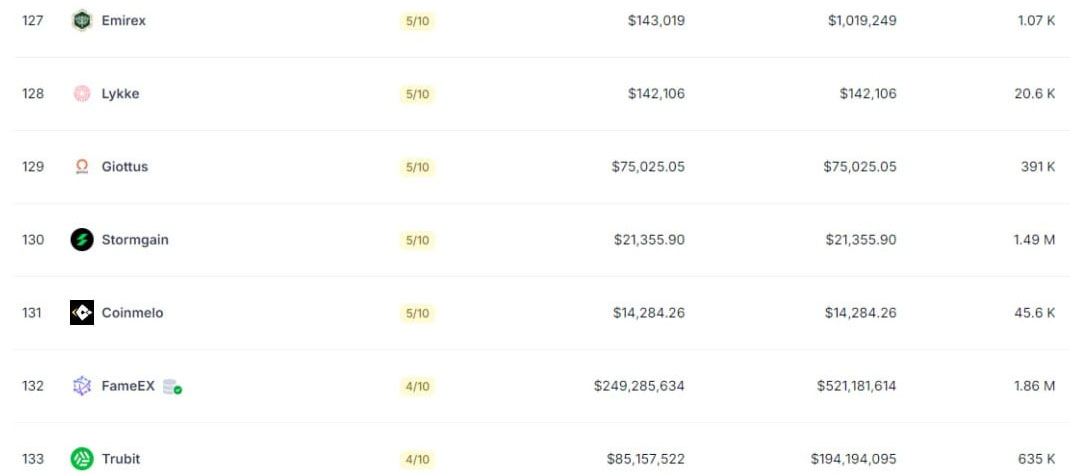The width and height of the screenshot is (1070, 474).
Task: Open the Coinmelo exchange link
Action: (132, 312)
